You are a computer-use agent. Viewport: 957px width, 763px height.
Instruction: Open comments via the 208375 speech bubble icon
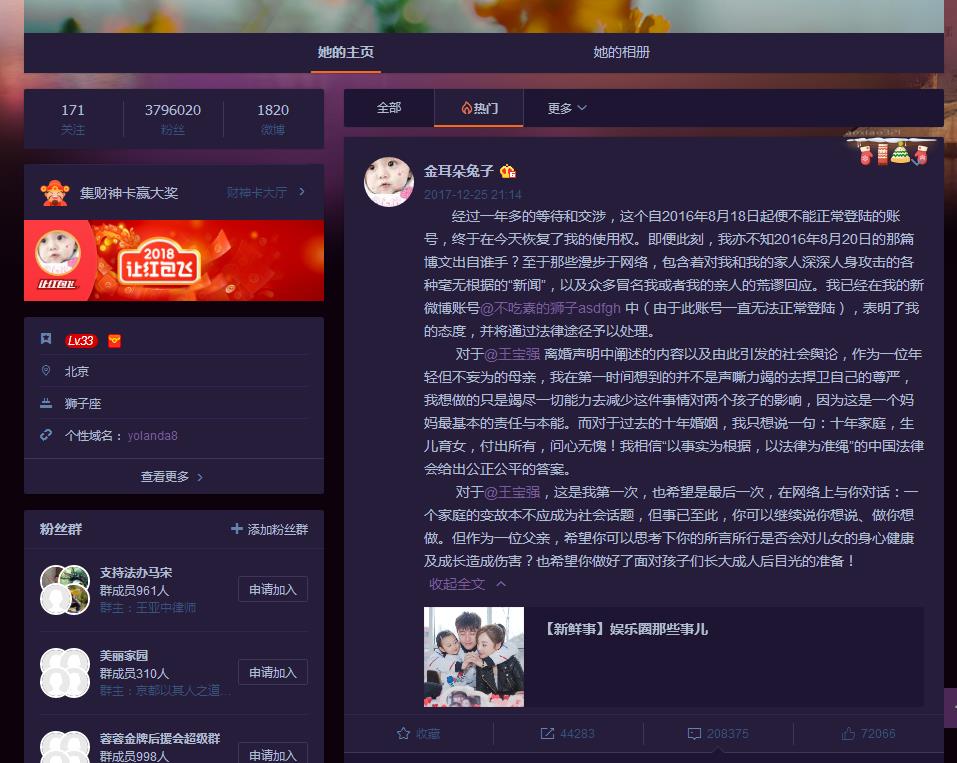click(694, 733)
